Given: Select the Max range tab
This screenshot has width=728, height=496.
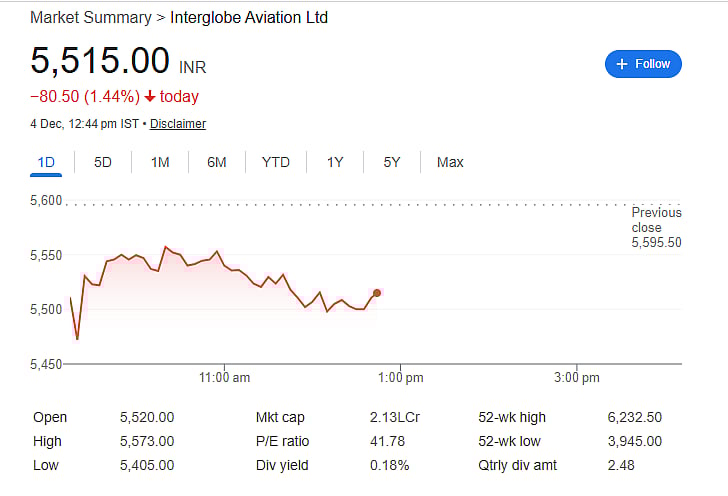Looking at the screenshot, I should coord(450,162).
